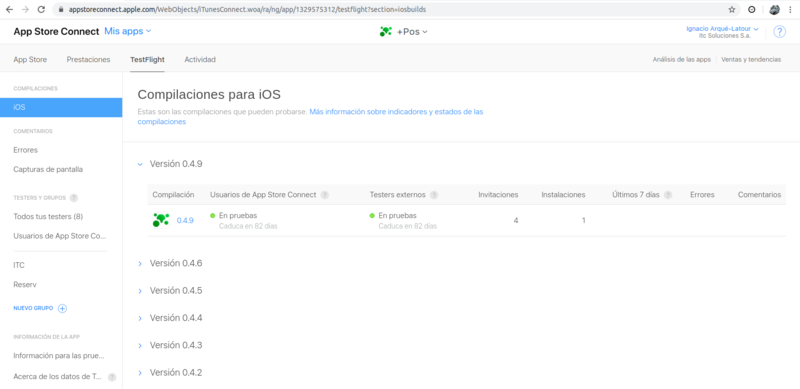Click the padlock icon in the address bar
The height and width of the screenshot is (389, 800).
(61, 9)
